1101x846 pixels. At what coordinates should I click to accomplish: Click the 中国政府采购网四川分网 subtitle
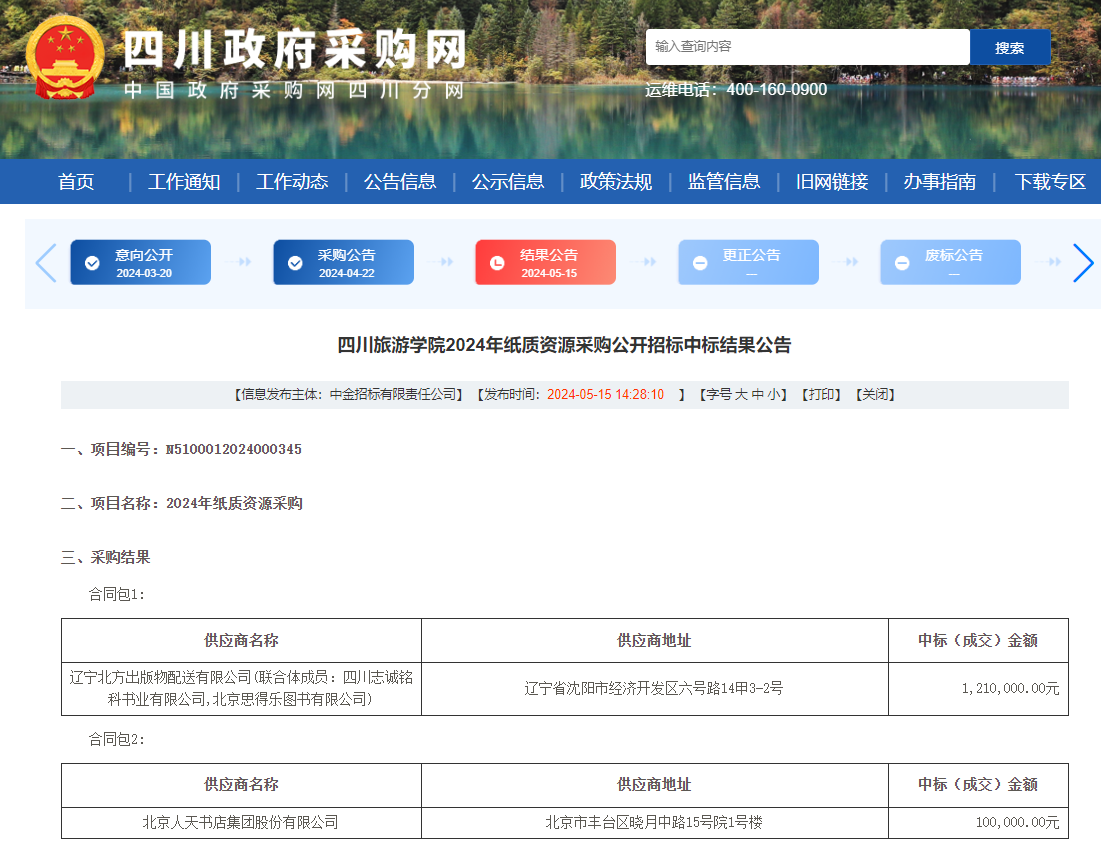click(294, 91)
